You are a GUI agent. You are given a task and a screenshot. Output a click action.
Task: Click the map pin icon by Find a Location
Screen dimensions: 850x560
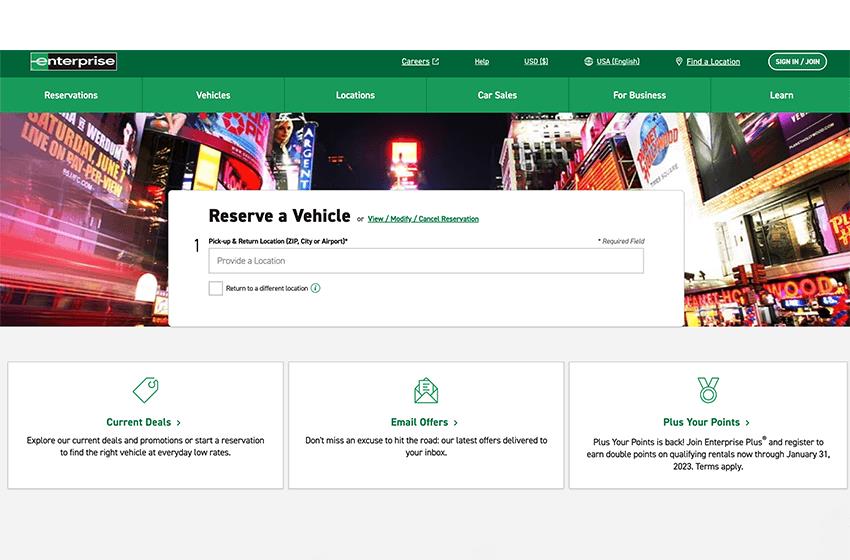[679, 62]
